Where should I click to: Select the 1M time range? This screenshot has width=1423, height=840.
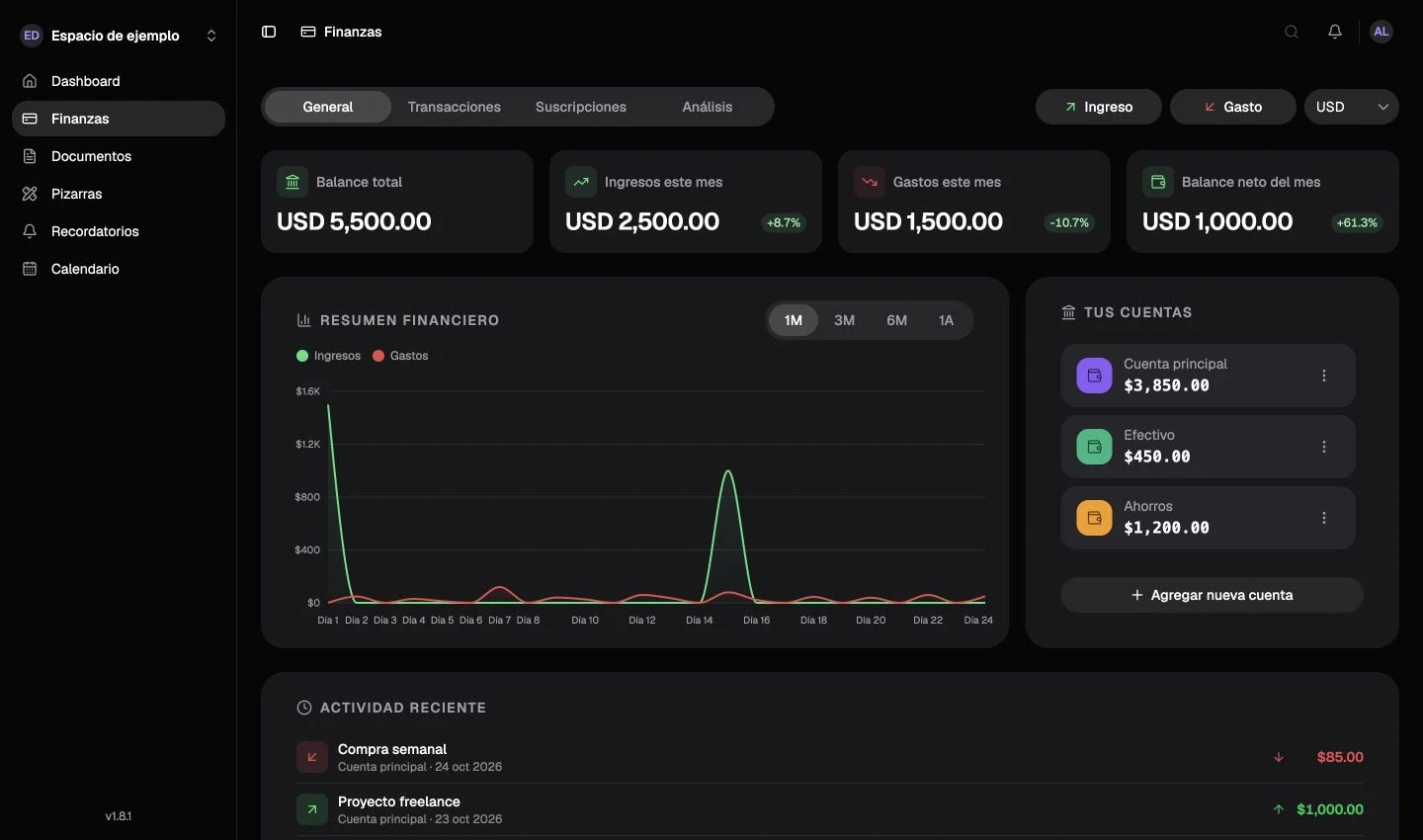[x=793, y=320]
